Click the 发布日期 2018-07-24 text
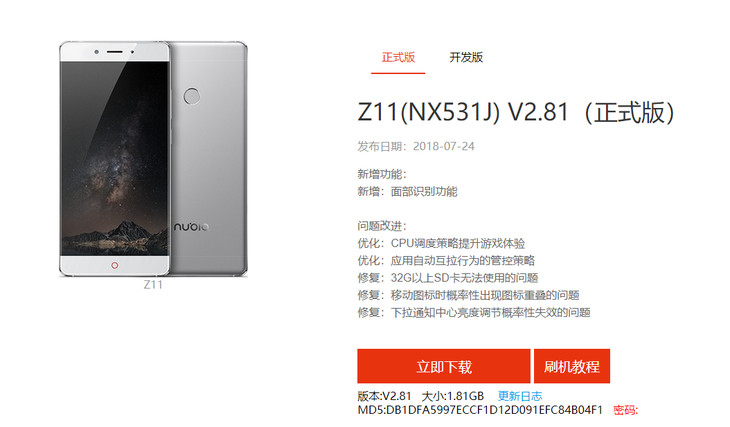730x427 pixels. (416, 146)
